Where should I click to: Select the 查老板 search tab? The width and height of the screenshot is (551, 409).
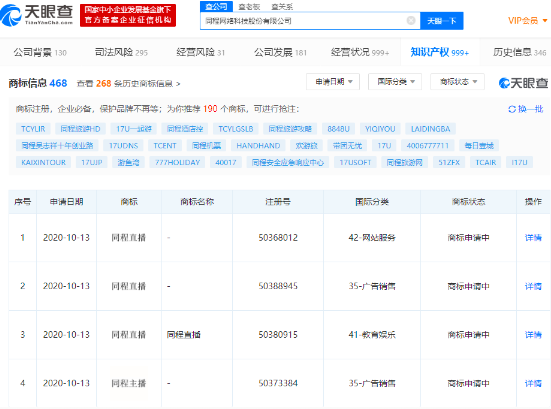[249, 7]
